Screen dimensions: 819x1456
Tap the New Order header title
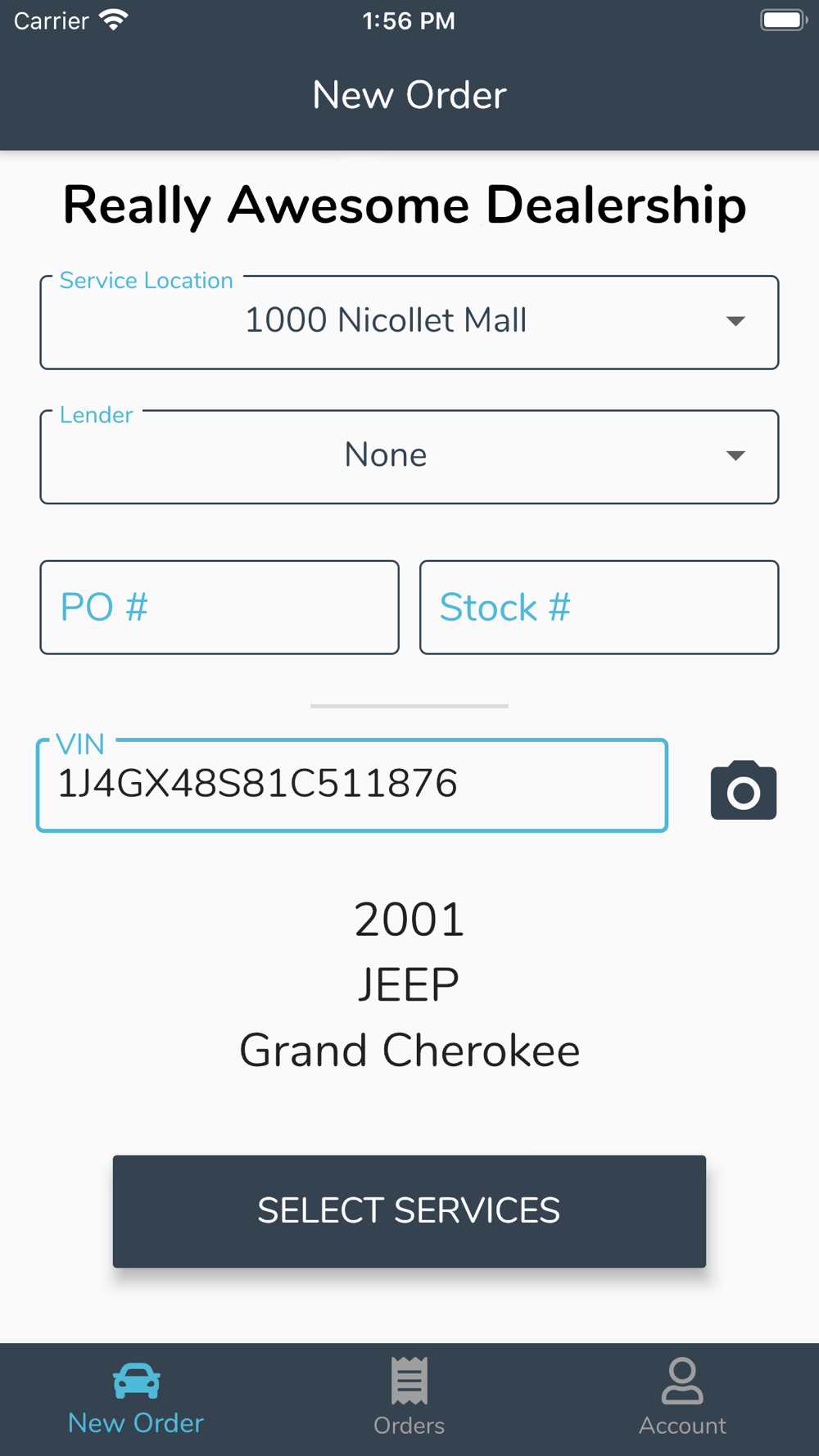tap(409, 95)
